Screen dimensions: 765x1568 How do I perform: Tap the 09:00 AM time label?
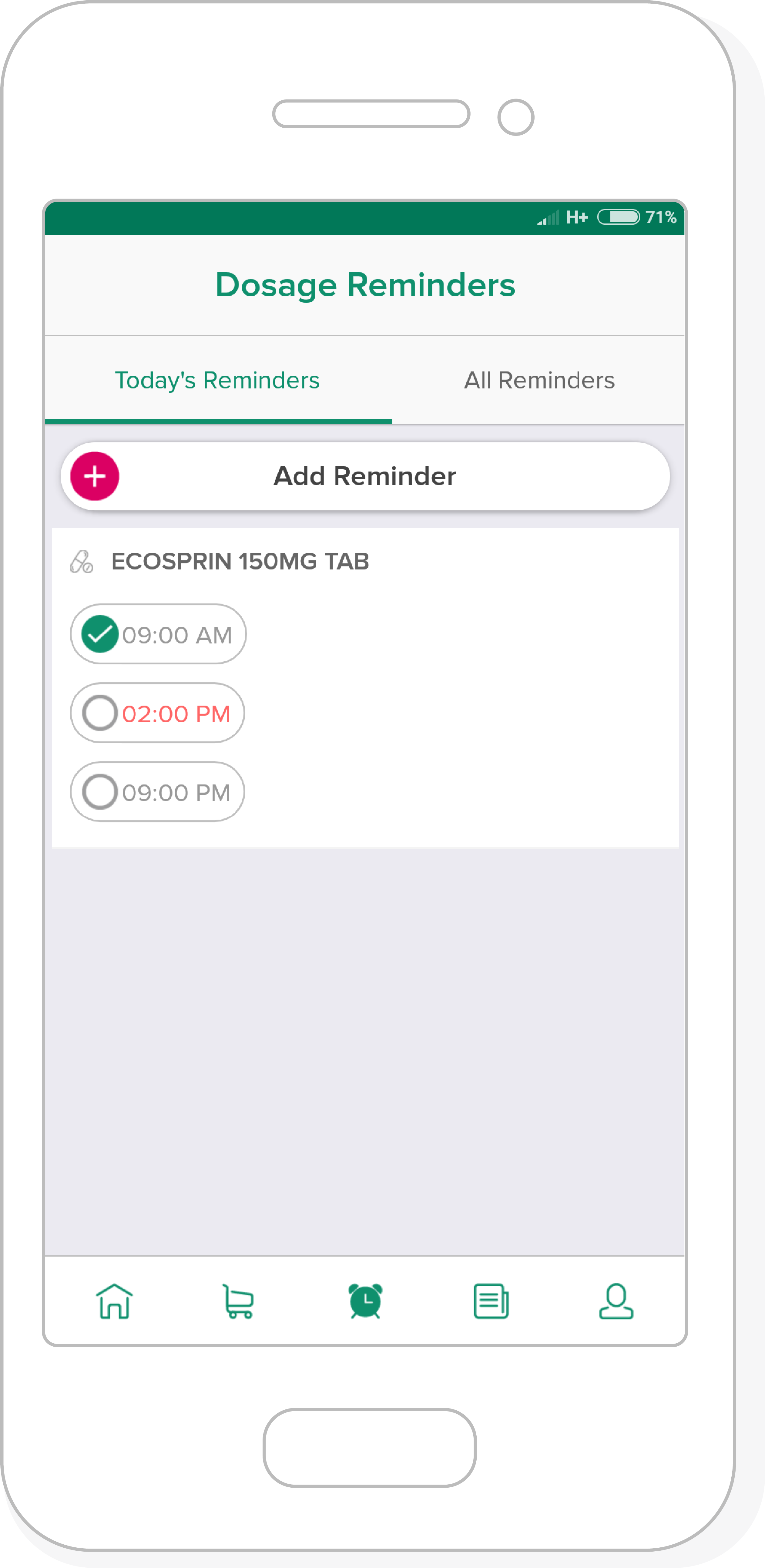177,636
